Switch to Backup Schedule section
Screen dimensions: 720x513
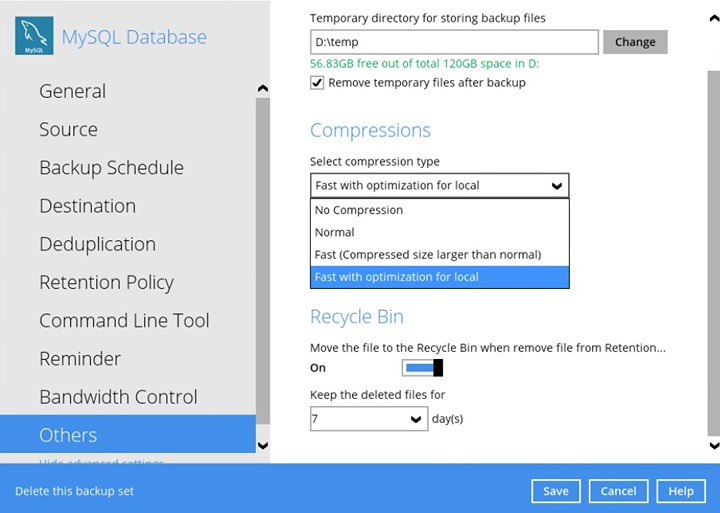[x=111, y=167]
